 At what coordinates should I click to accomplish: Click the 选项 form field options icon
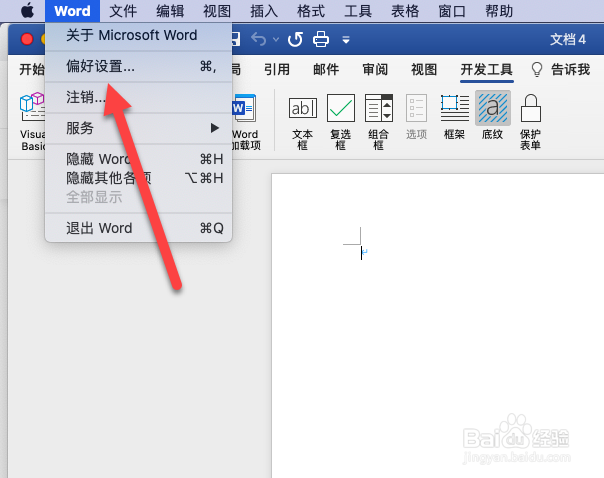416,117
